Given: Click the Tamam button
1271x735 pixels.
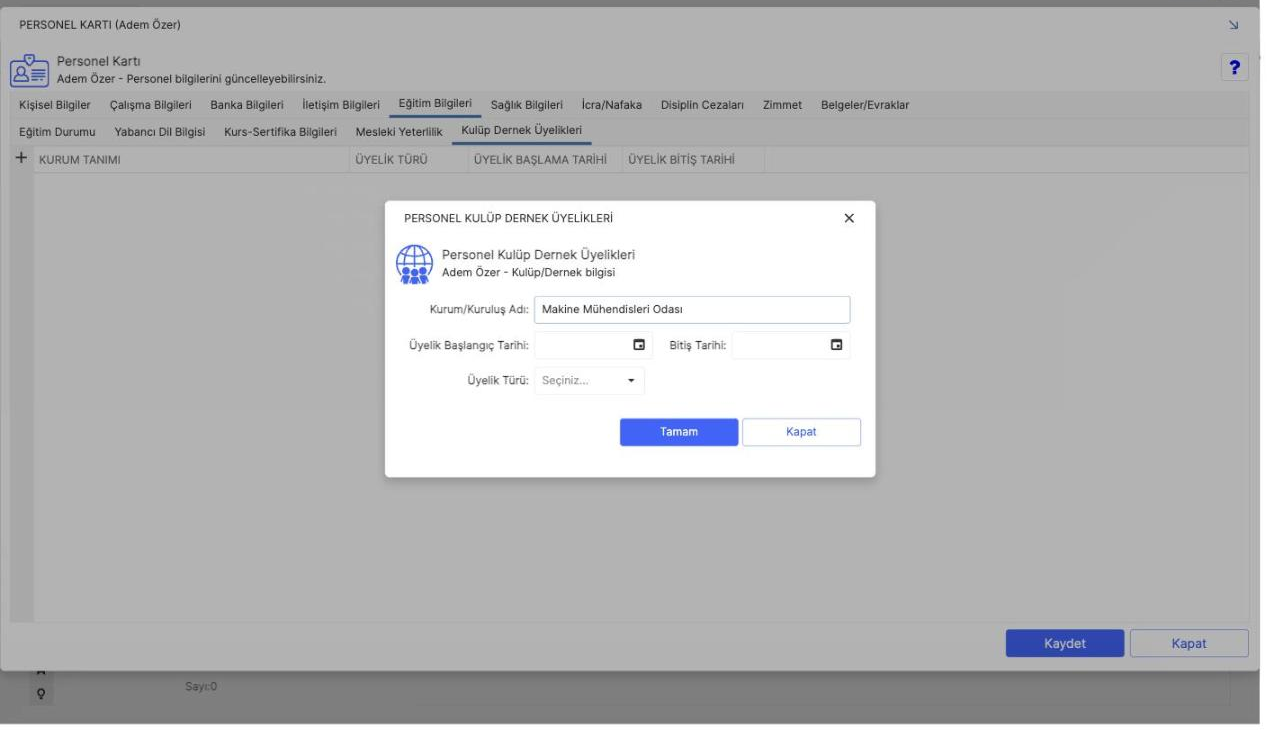Looking at the screenshot, I should (x=679, y=432).
